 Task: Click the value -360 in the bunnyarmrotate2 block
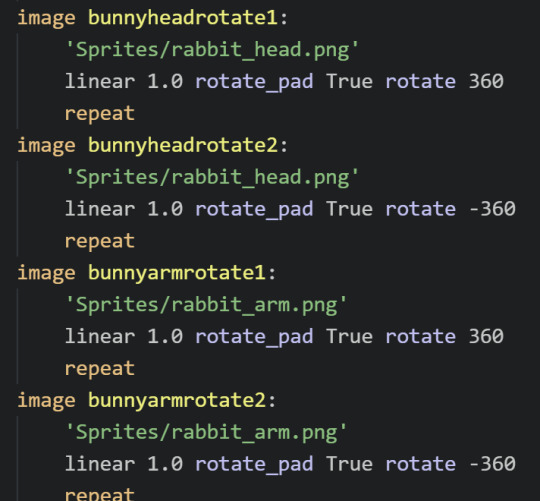492,464
